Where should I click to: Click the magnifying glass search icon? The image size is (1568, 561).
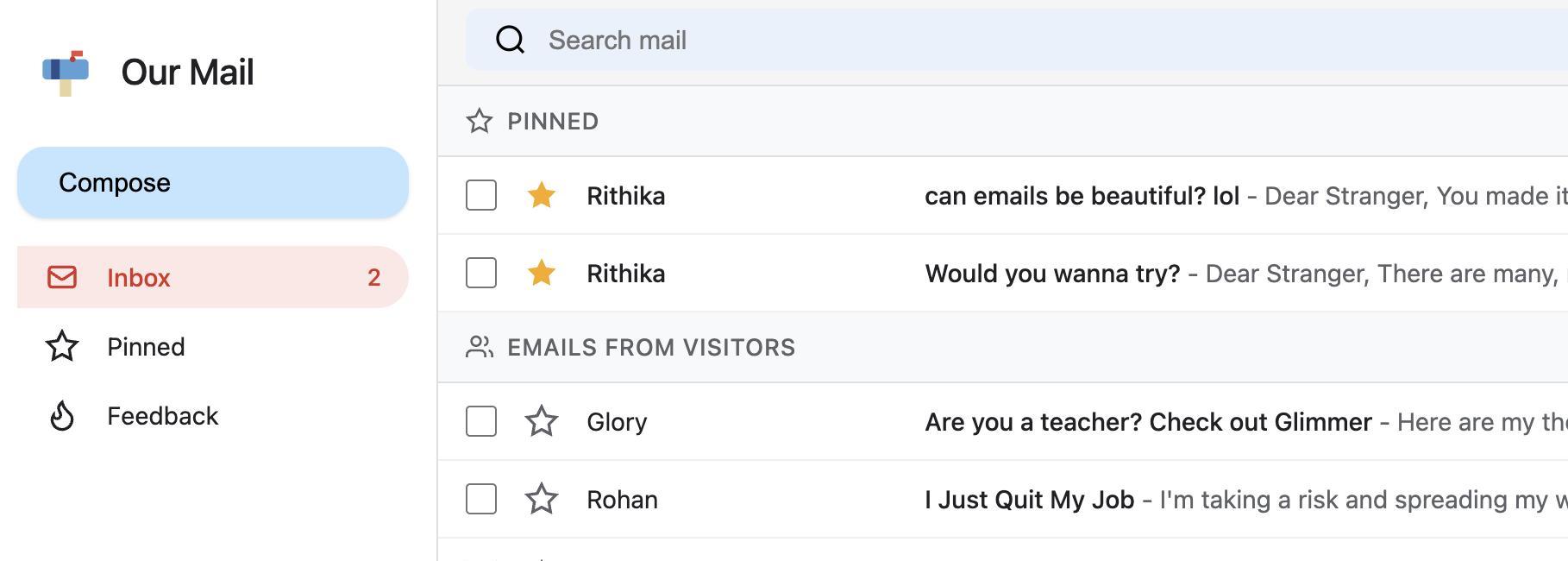[x=510, y=39]
